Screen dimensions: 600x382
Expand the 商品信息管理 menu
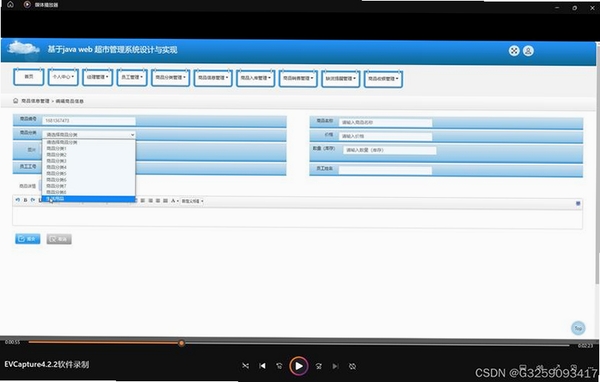click(x=213, y=78)
